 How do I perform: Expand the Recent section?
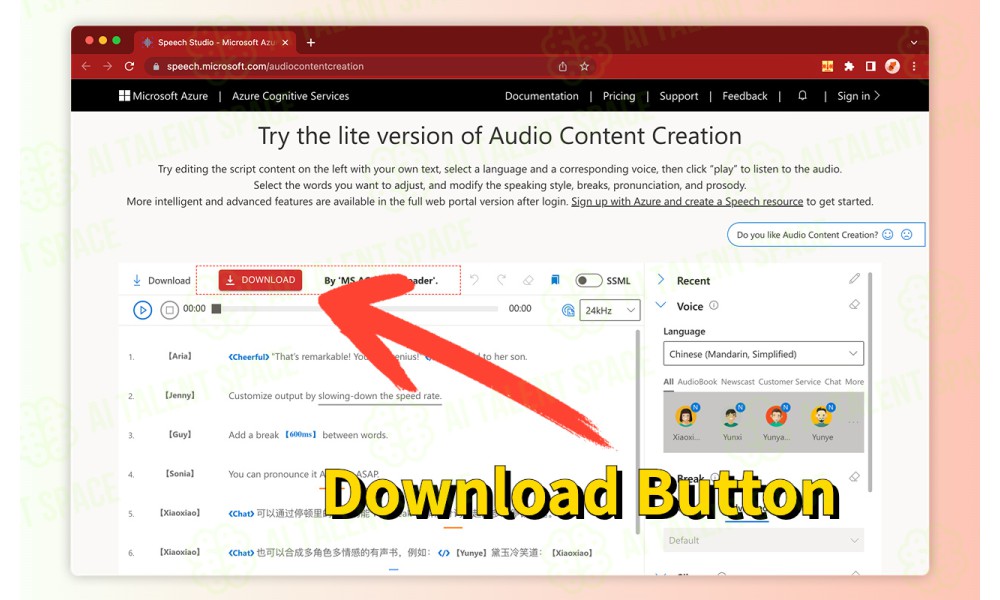[661, 280]
